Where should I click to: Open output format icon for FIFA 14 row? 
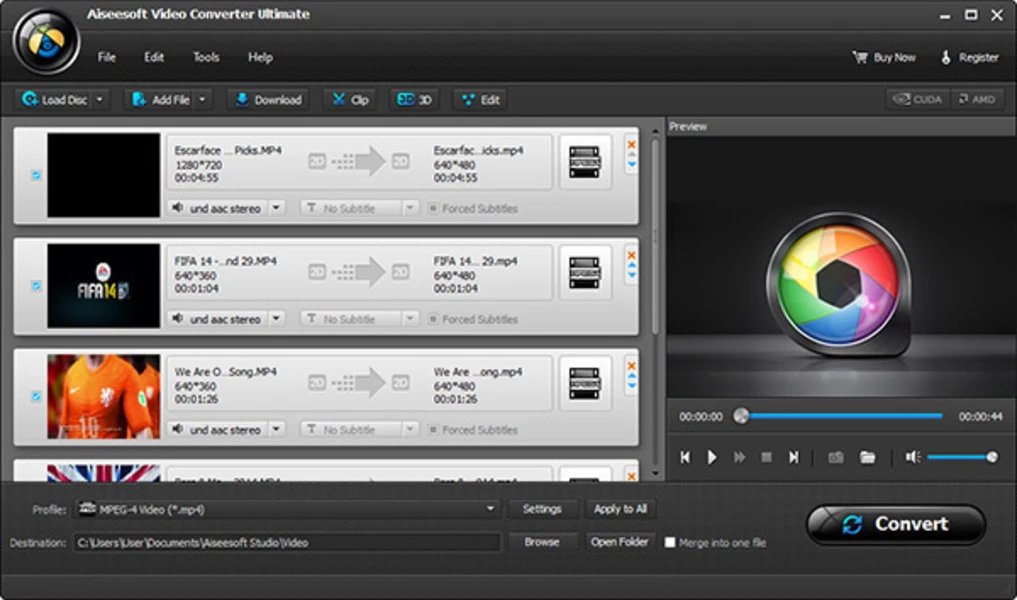(x=584, y=273)
